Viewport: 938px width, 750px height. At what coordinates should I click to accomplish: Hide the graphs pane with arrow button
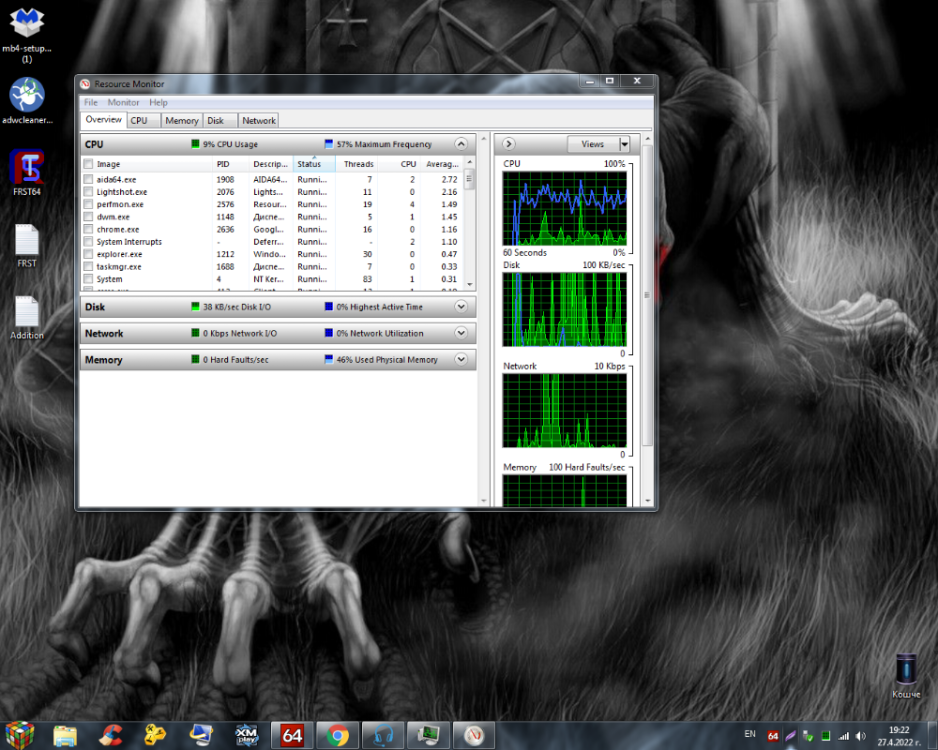pos(508,144)
